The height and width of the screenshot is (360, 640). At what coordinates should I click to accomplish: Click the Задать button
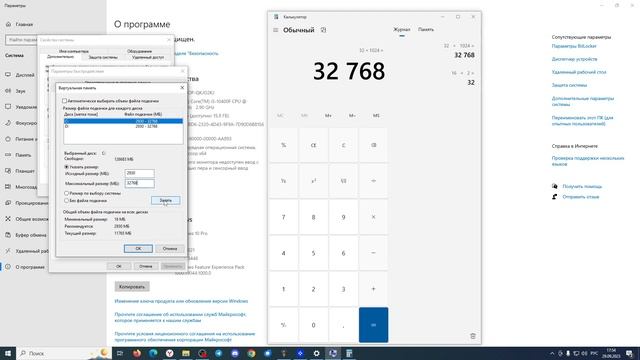click(x=165, y=200)
